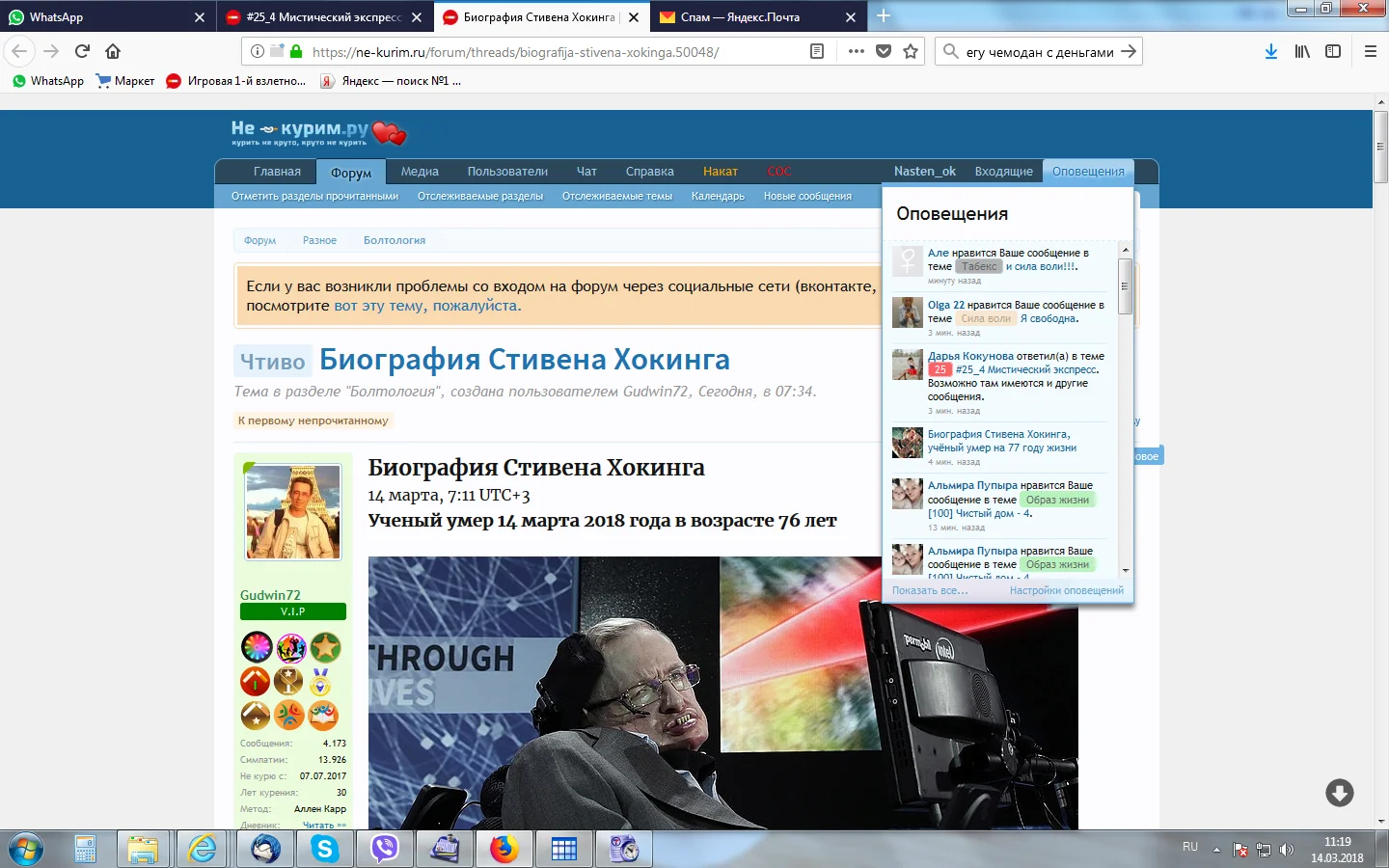Open the Медиа navigation tab
The width and height of the screenshot is (1389, 868).
[x=420, y=172]
